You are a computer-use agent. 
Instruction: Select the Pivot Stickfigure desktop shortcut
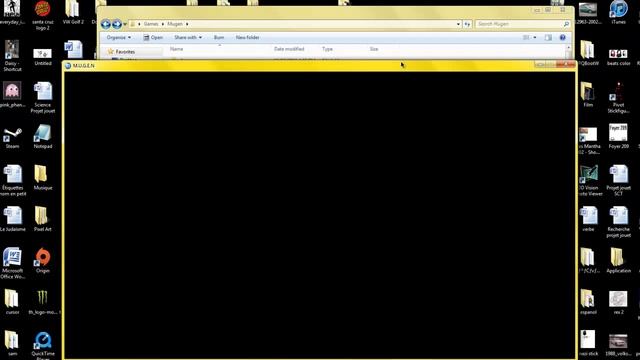click(x=618, y=98)
